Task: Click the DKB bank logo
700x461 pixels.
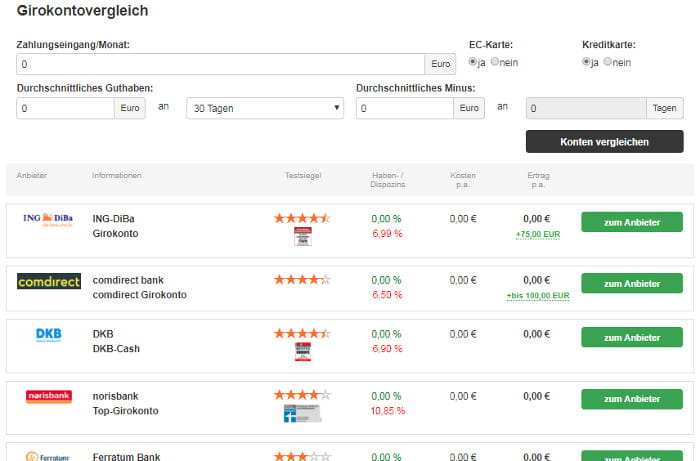Action: (49, 335)
